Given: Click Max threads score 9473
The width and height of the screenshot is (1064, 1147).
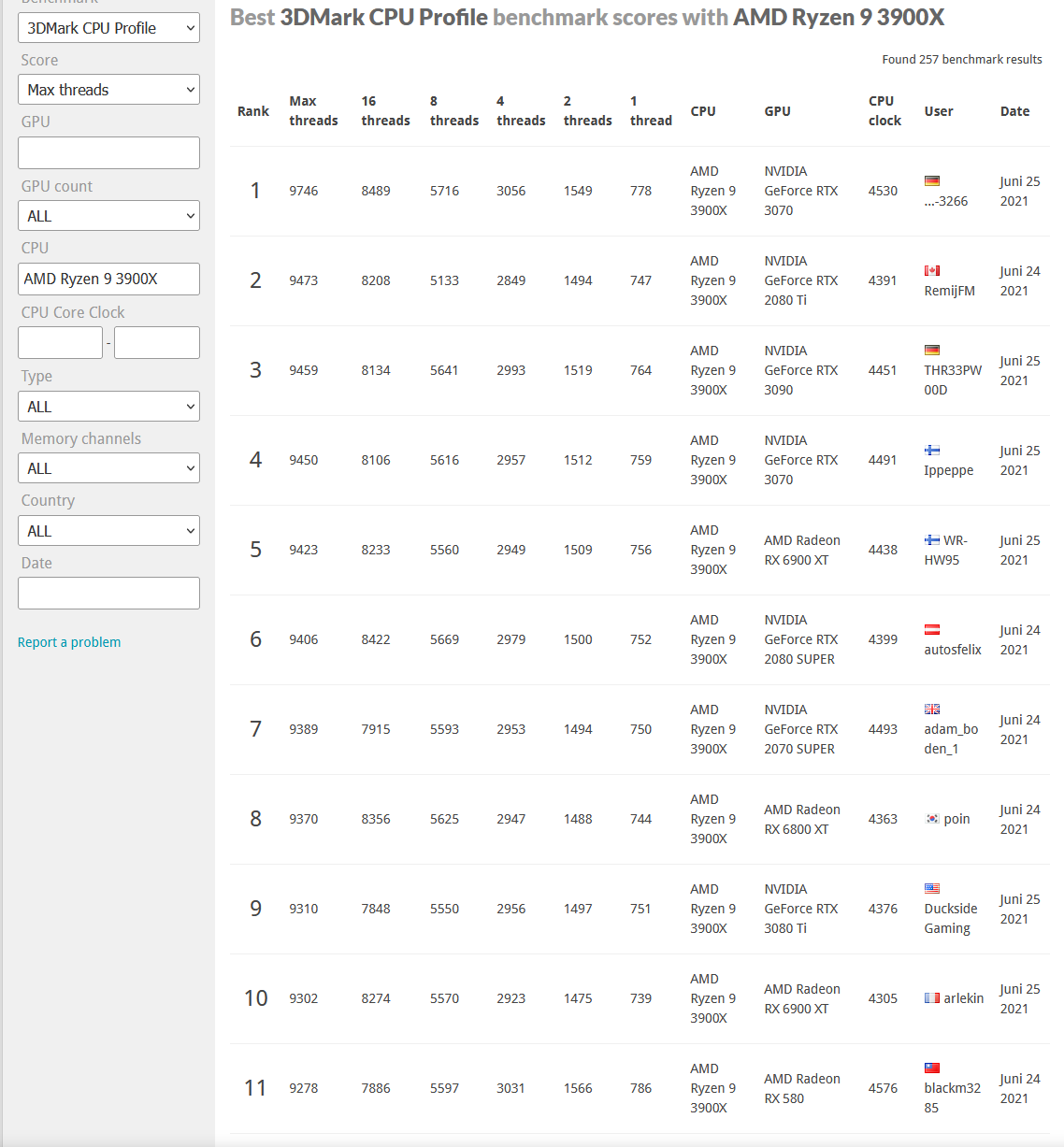Looking at the screenshot, I should click(x=304, y=280).
